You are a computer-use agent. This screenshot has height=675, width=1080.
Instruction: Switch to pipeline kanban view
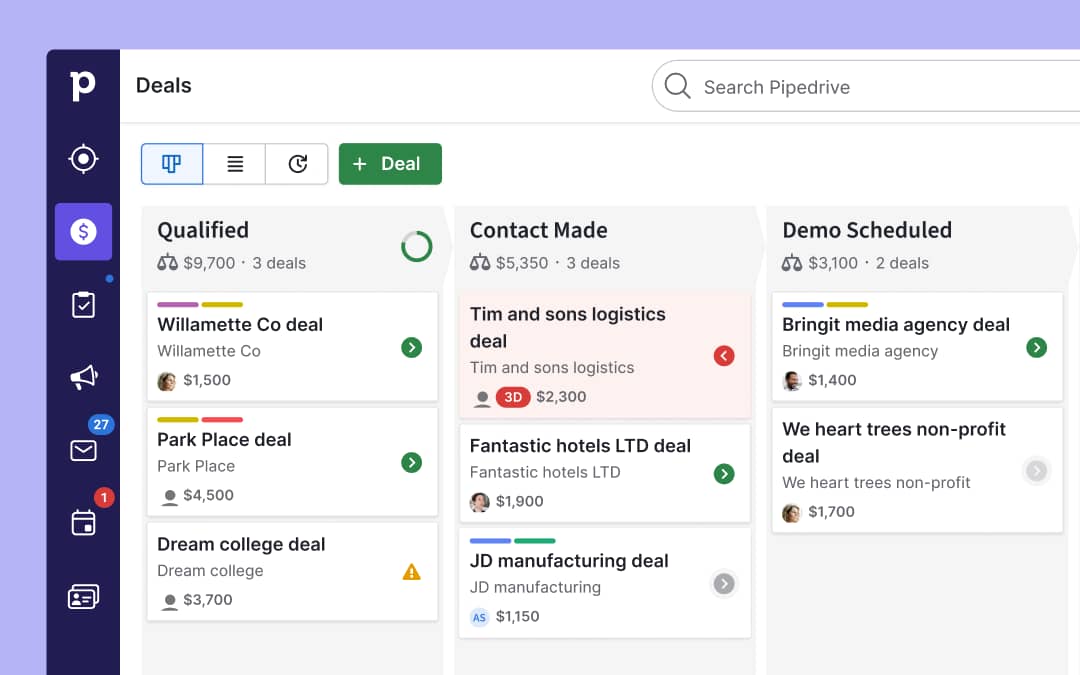tap(172, 164)
